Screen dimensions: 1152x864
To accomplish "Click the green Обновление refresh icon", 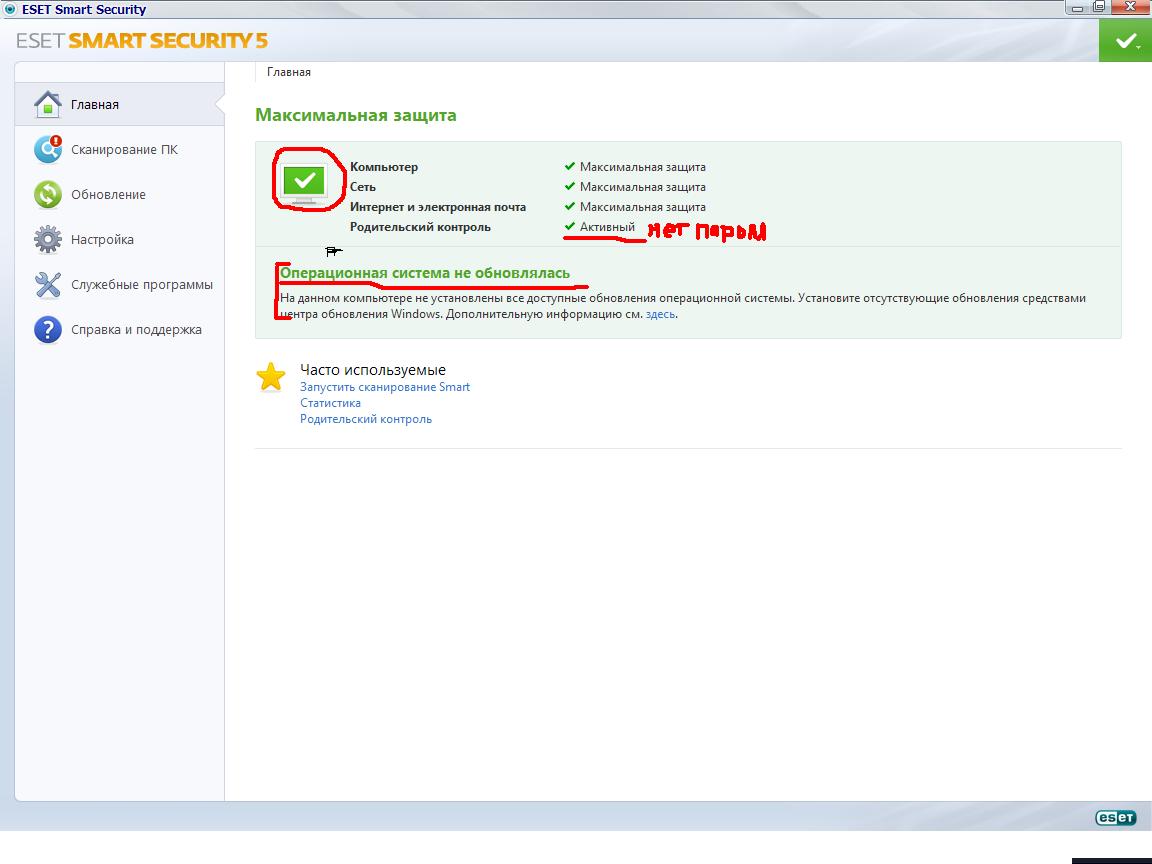I will [48, 195].
